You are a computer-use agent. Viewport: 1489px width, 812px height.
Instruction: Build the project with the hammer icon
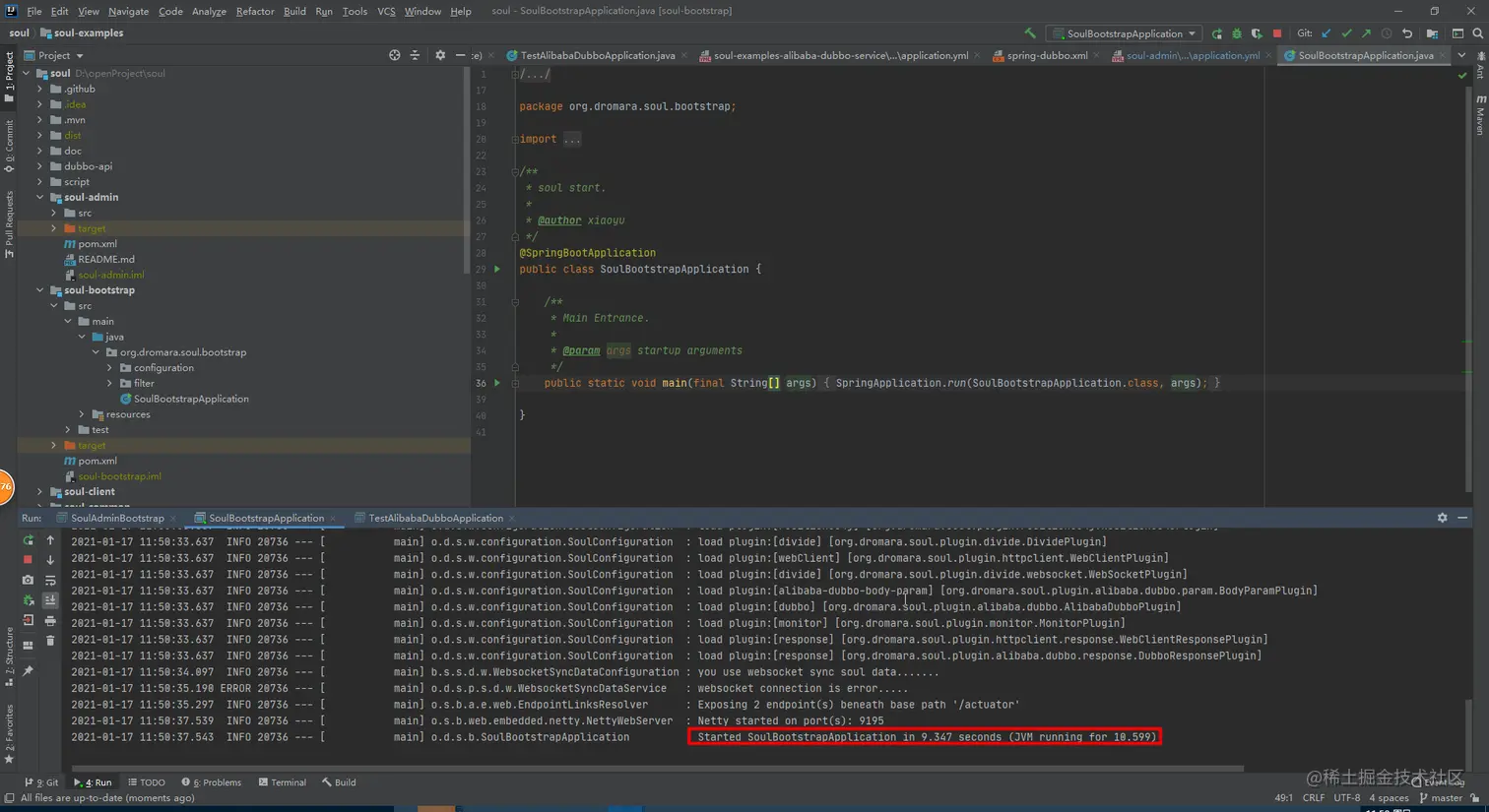pyautogui.click(x=1030, y=33)
